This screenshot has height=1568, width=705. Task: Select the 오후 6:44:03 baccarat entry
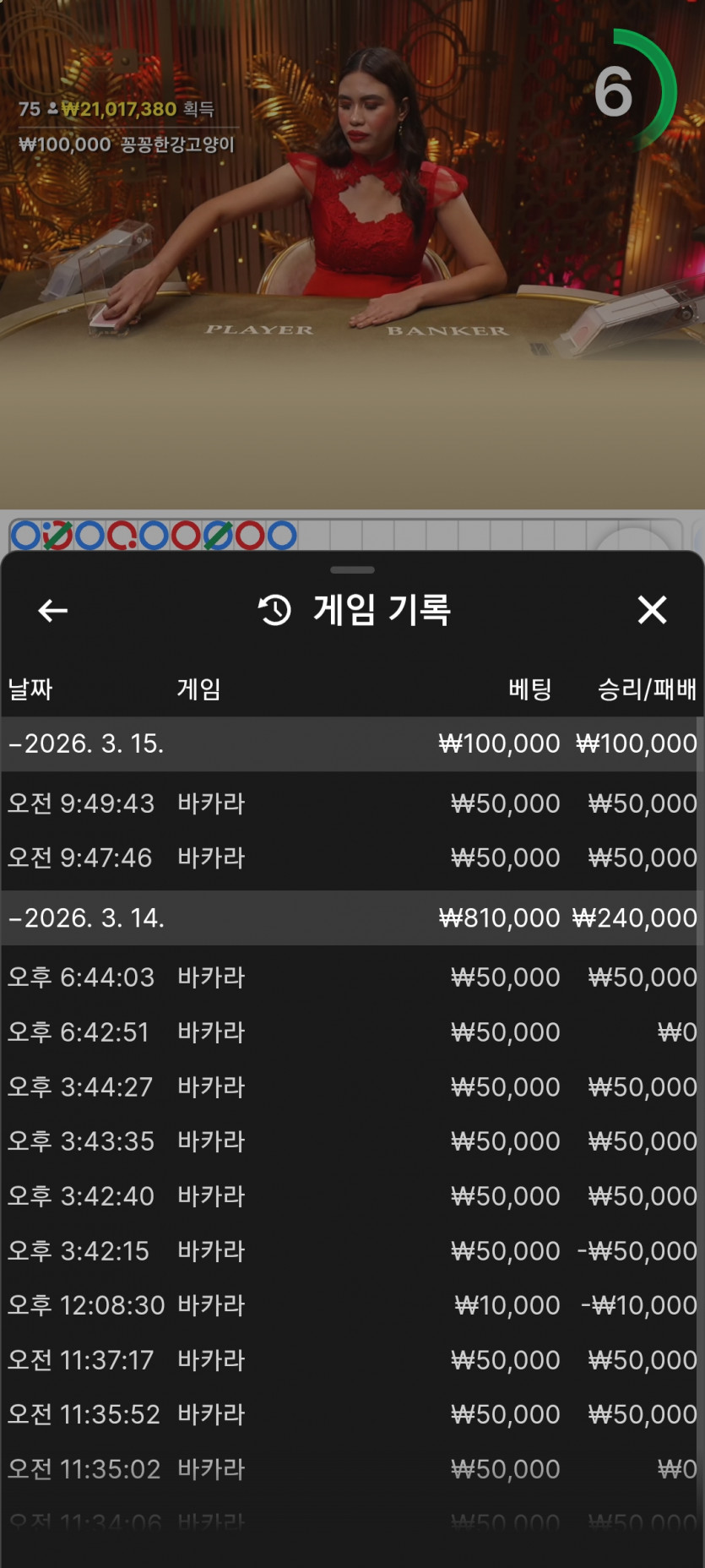click(352, 977)
